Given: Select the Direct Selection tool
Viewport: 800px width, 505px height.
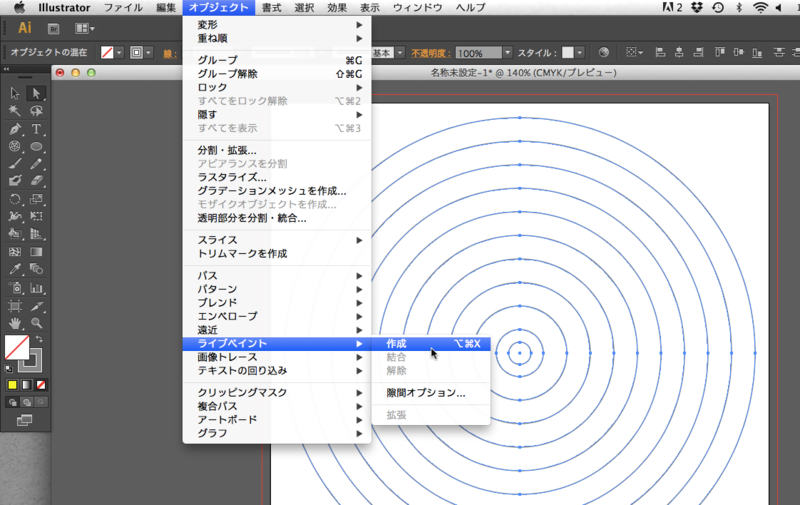Looking at the screenshot, I should [36, 93].
